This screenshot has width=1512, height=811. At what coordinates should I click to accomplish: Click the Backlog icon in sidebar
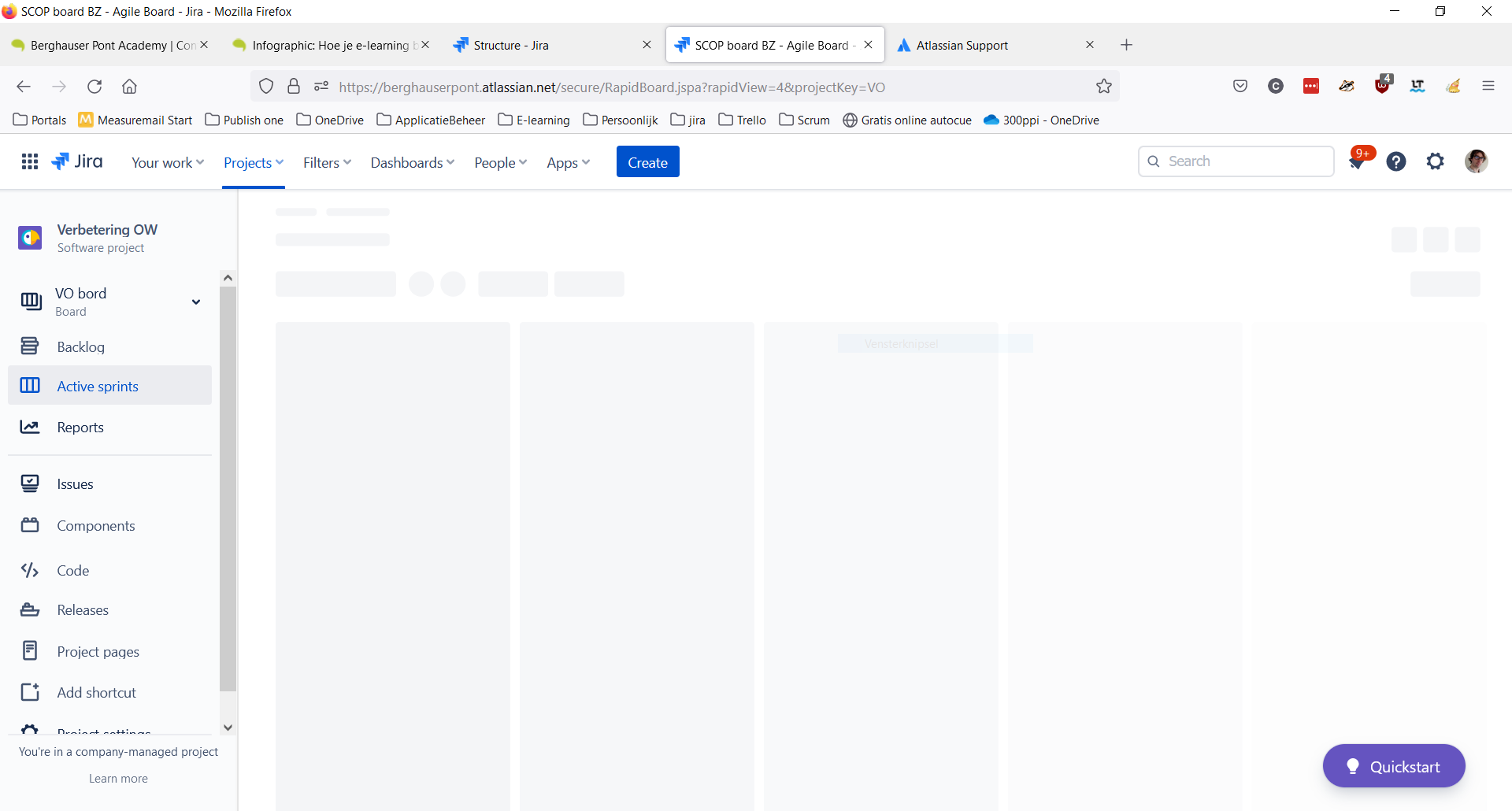[x=30, y=346]
